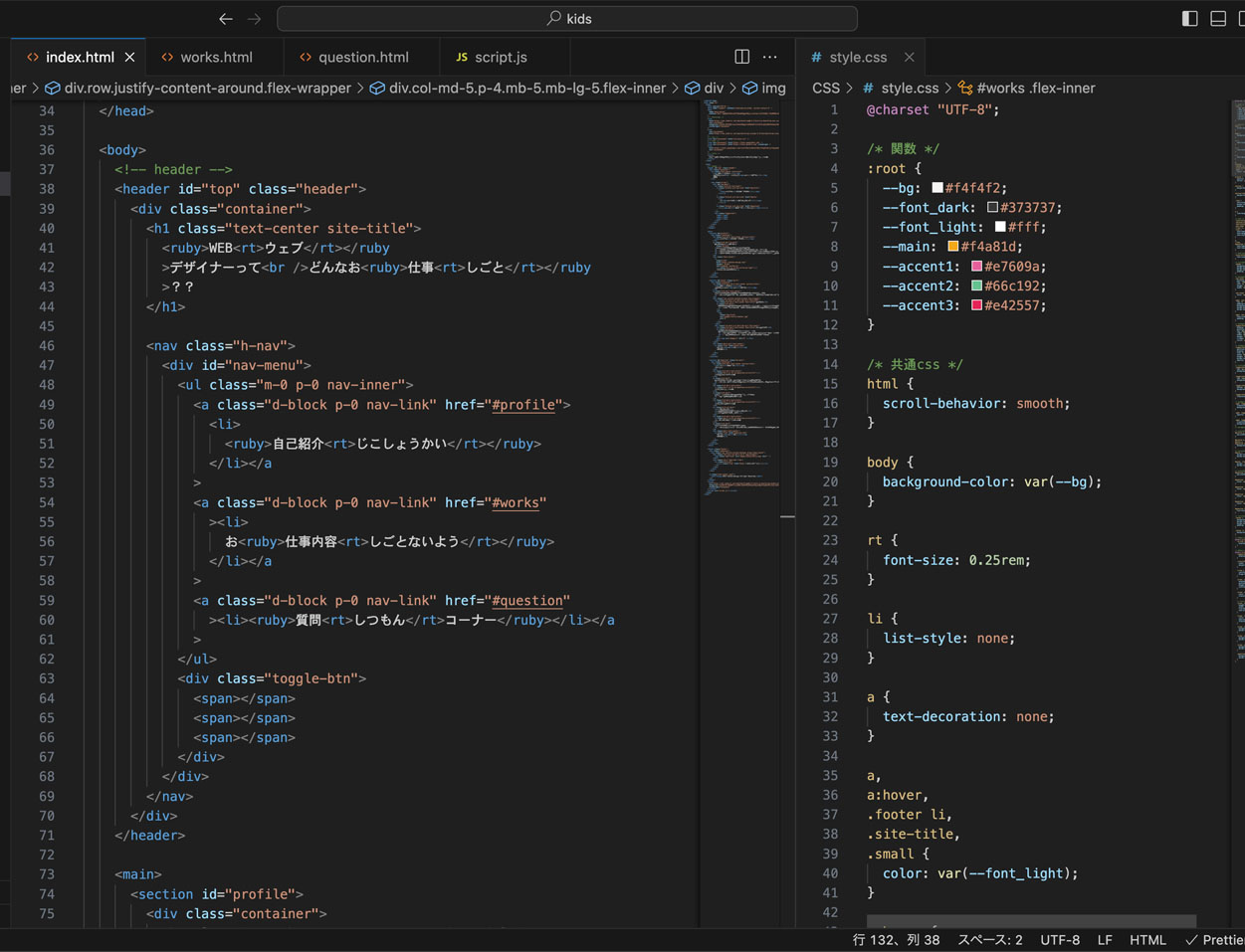Follow the #profile href link in code
Viewport: 1245px width, 952px height.
[526, 405]
